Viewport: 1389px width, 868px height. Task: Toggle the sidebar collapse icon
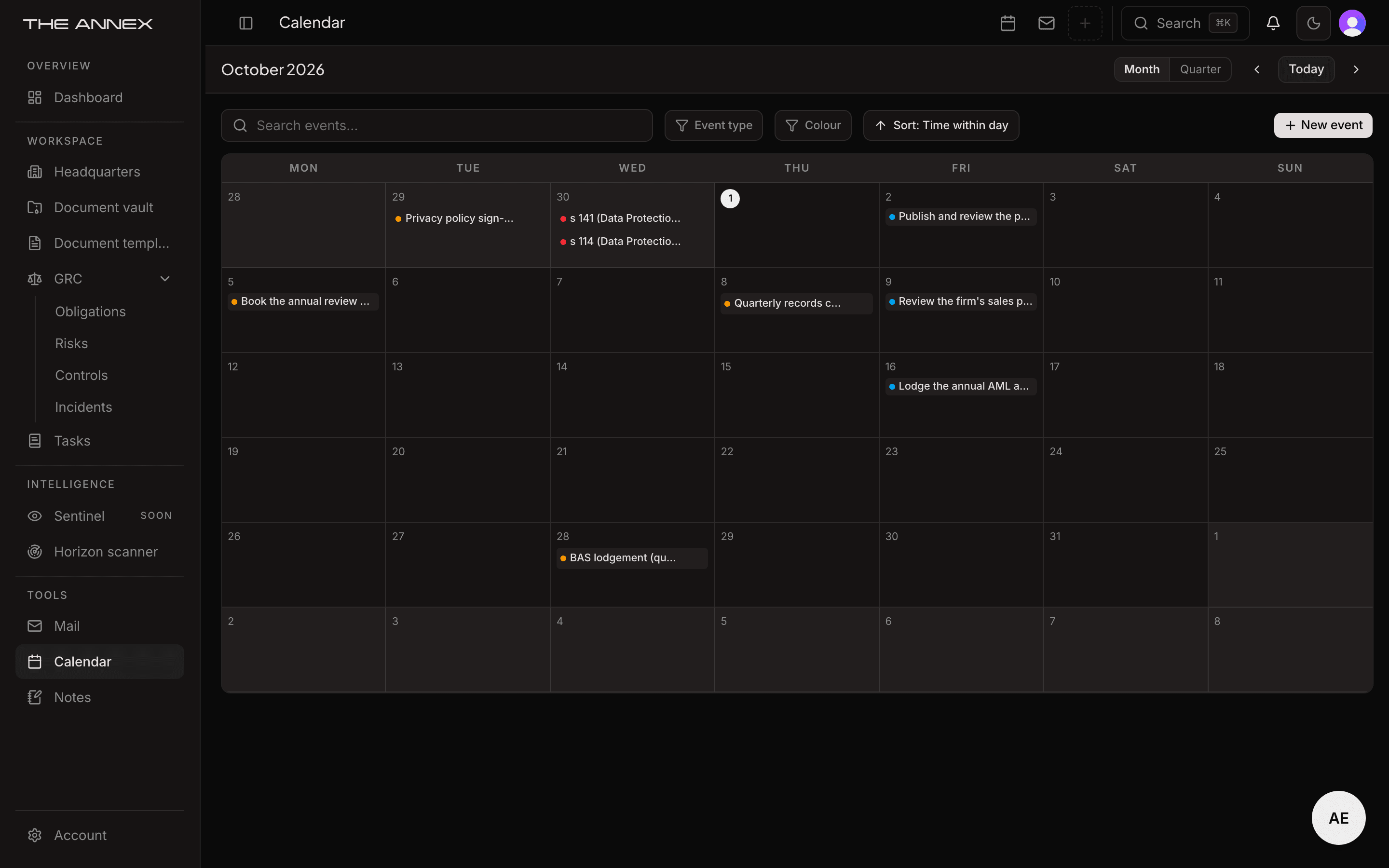point(245,23)
